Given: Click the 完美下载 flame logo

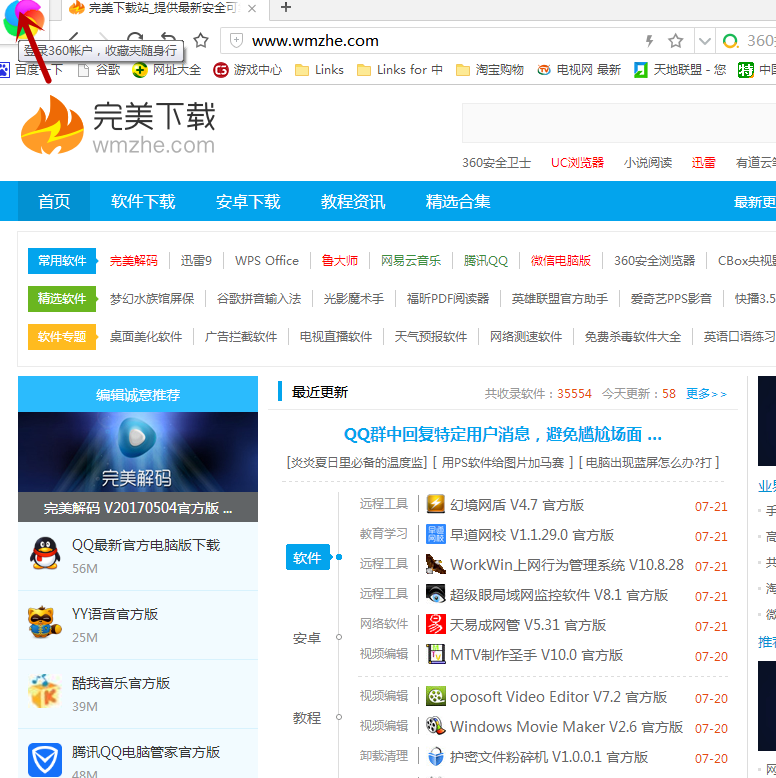Looking at the screenshot, I should (x=52, y=126).
